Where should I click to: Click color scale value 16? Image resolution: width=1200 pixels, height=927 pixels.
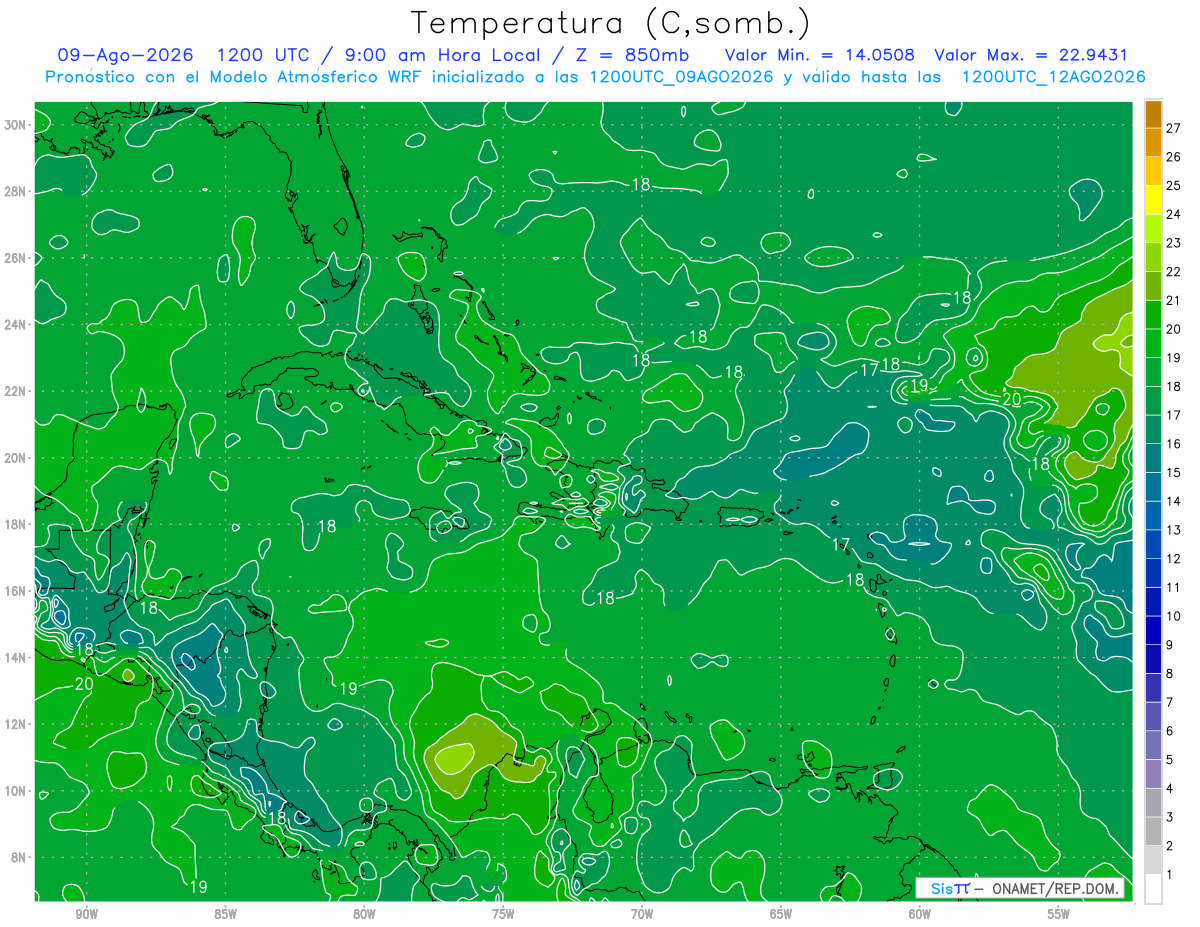point(1173,444)
